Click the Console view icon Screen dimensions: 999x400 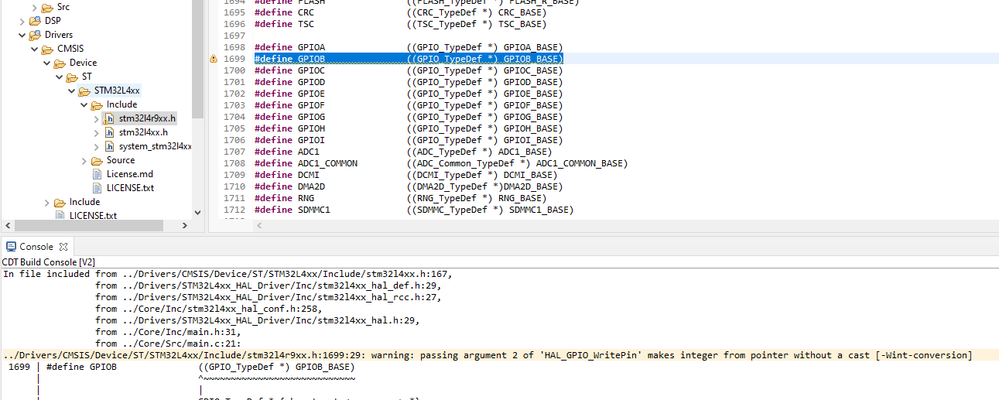11,246
